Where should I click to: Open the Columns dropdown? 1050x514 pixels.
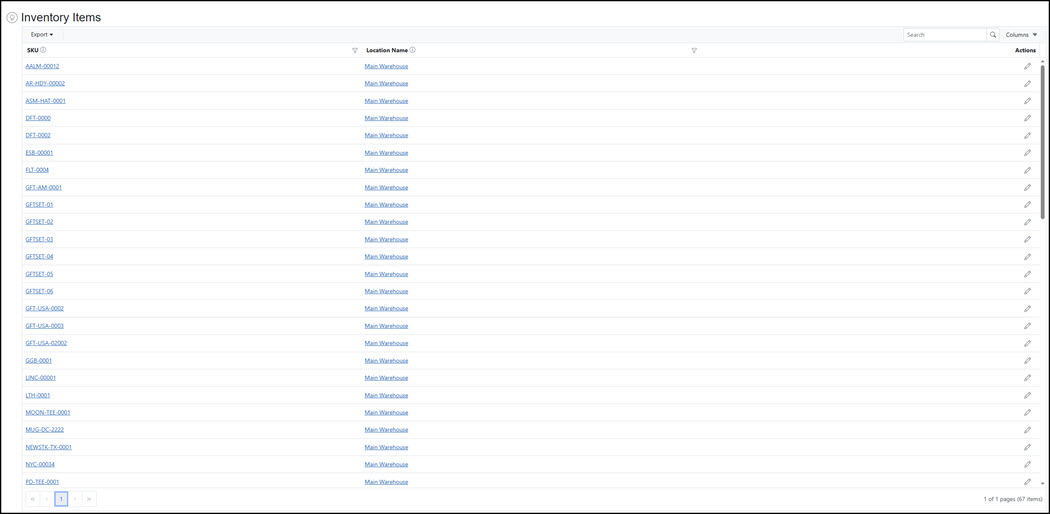coord(1021,35)
